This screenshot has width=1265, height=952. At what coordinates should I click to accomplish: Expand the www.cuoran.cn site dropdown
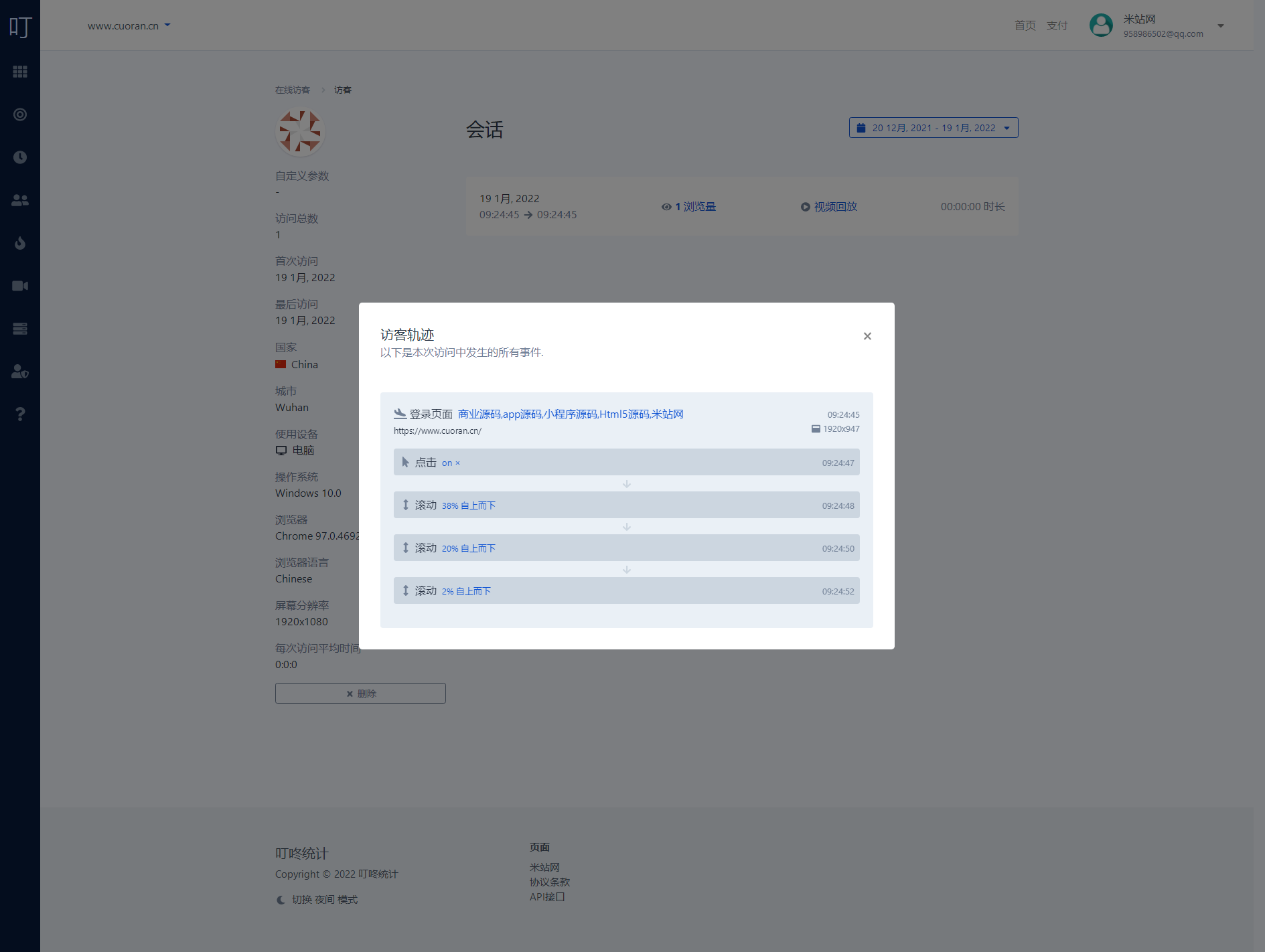click(129, 26)
